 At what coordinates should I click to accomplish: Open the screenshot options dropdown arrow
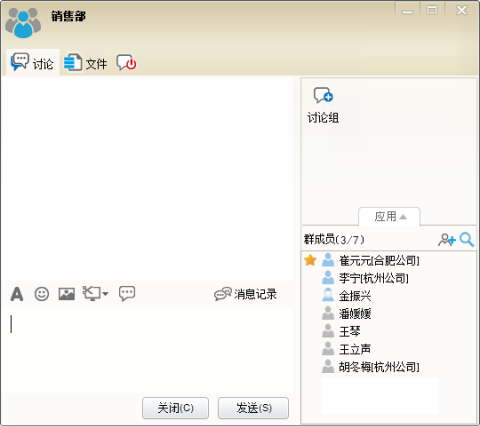(105, 294)
